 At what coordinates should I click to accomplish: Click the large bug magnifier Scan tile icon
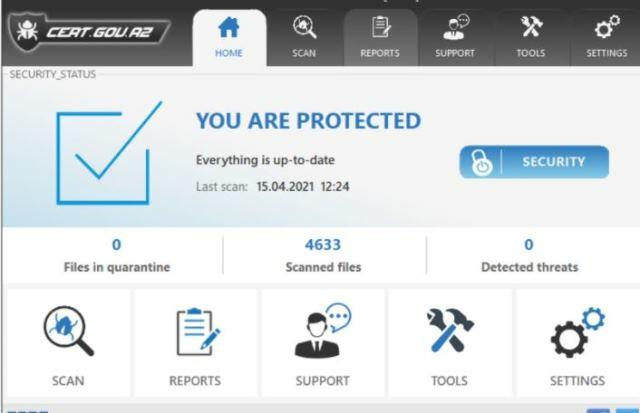click(x=68, y=331)
